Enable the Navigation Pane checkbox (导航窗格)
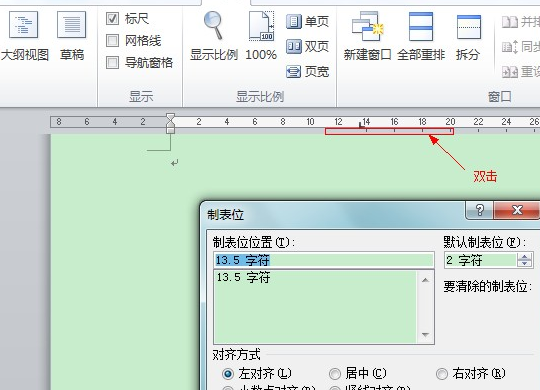Screen dimensions: 540x390 click(113, 63)
